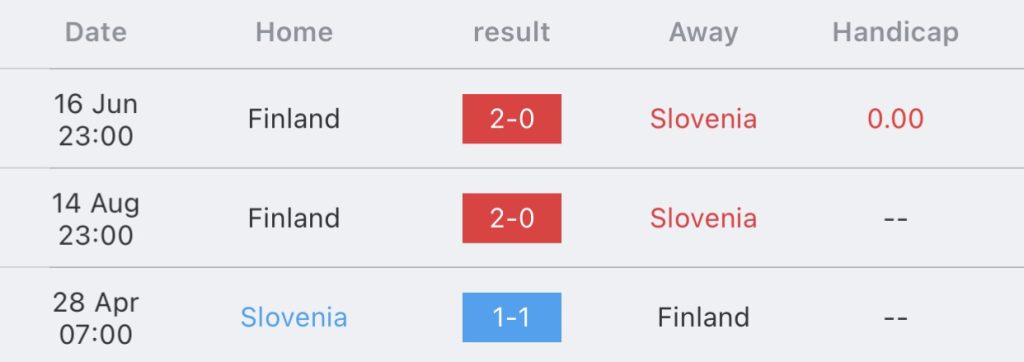Open the 2-0 result of 16 Jun match
The image size is (1024, 362).
pyautogui.click(x=512, y=119)
